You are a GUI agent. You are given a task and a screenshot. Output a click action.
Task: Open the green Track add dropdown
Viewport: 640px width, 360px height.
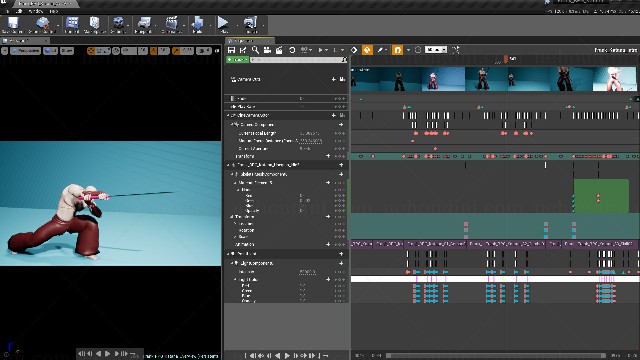click(237, 60)
